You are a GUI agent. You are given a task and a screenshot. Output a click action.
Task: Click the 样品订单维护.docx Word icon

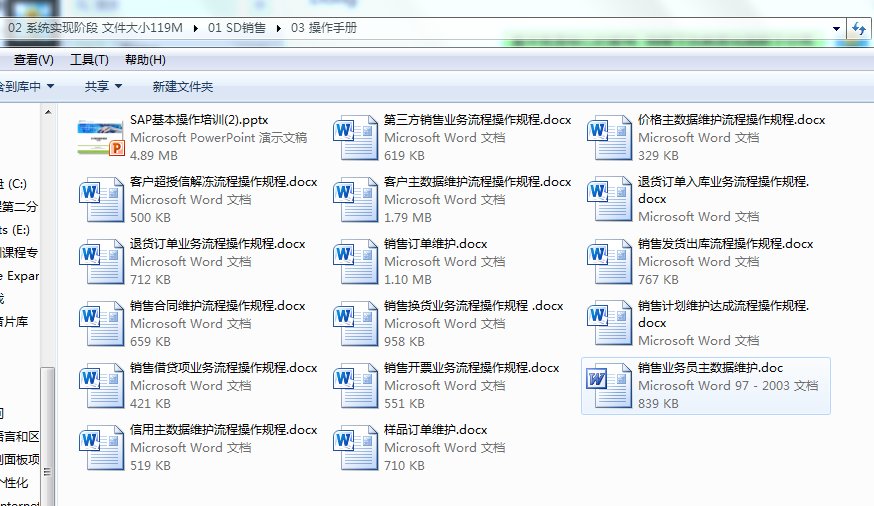pyautogui.click(x=355, y=448)
